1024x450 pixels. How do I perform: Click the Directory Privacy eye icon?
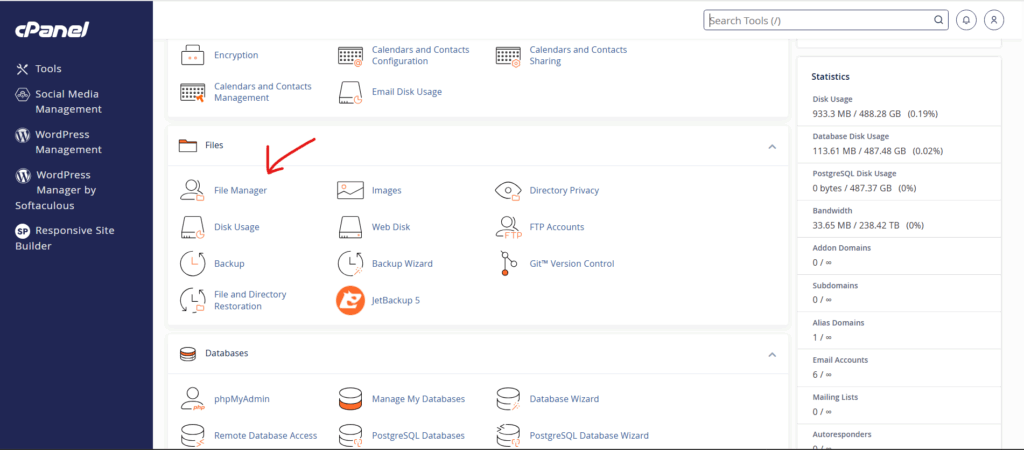508,190
